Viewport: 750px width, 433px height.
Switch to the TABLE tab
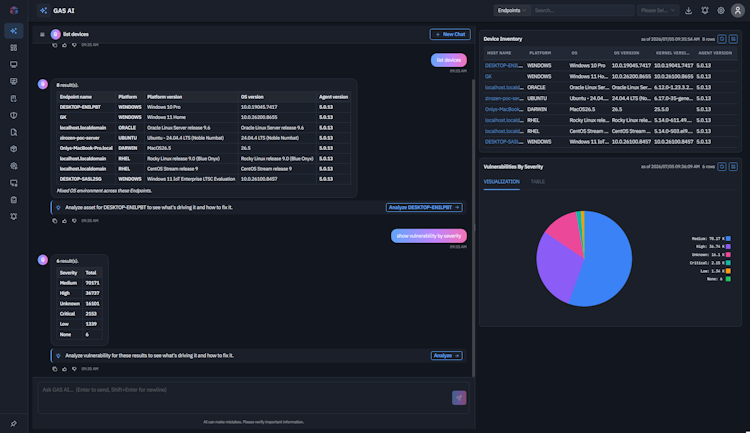click(x=538, y=182)
